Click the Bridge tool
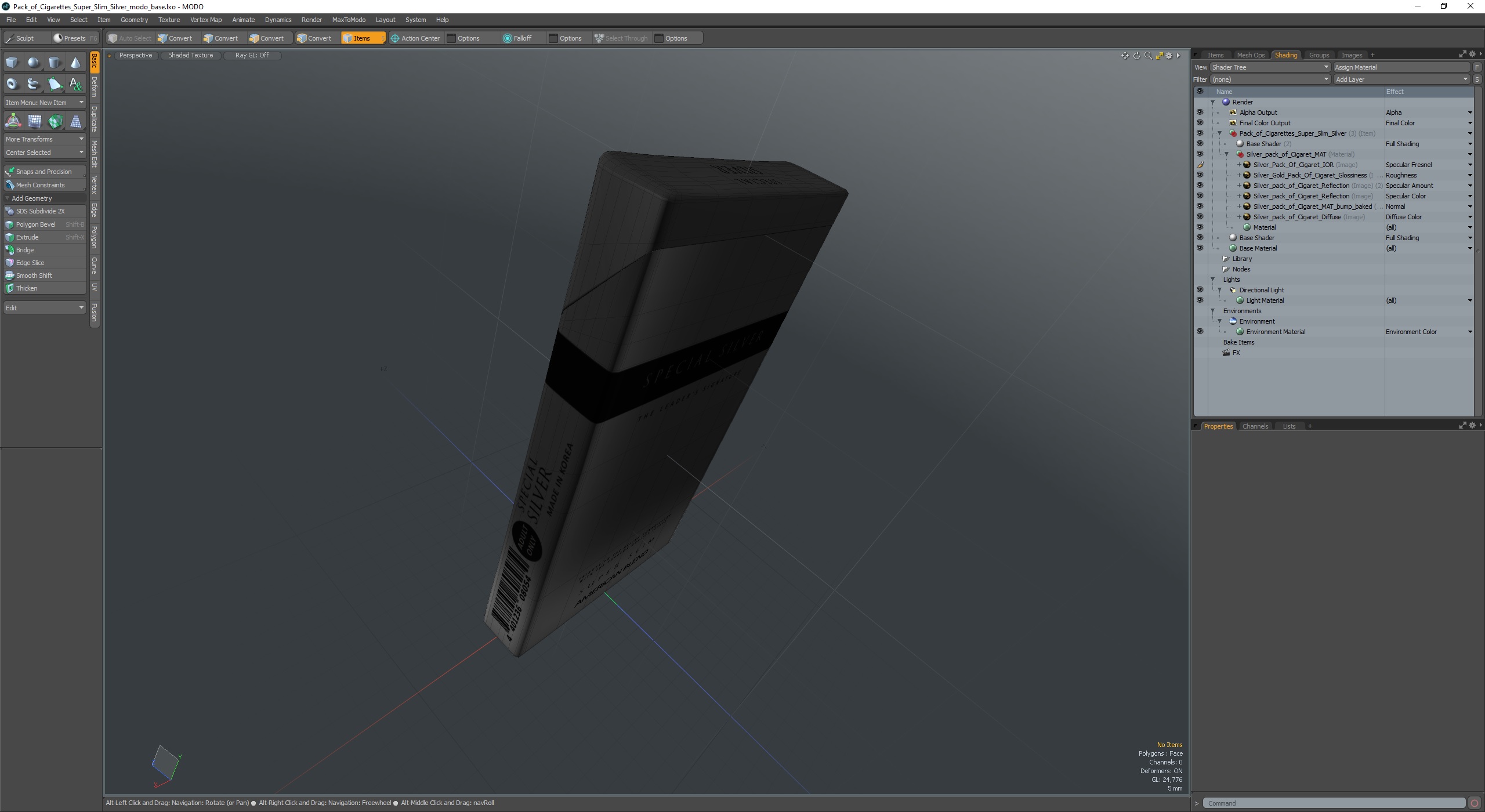 pyautogui.click(x=45, y=250)
